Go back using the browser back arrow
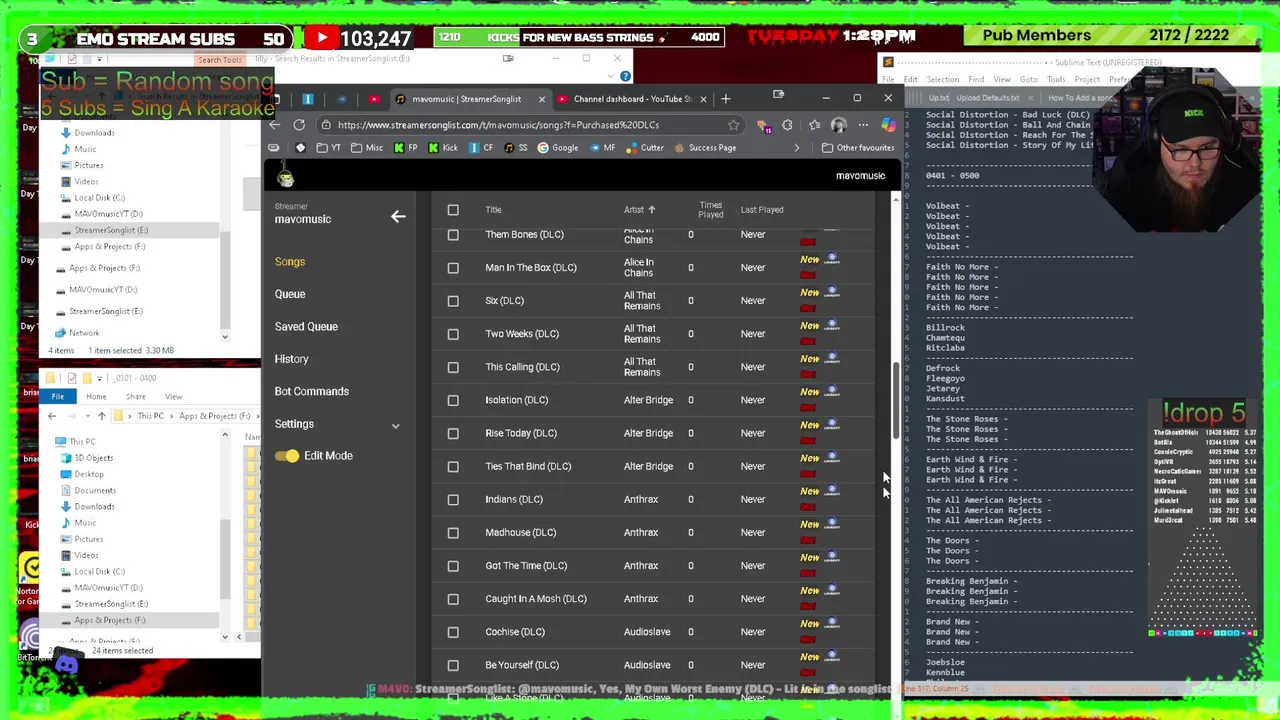Viewport: 1280px width, 720px height. pos(275,125)
